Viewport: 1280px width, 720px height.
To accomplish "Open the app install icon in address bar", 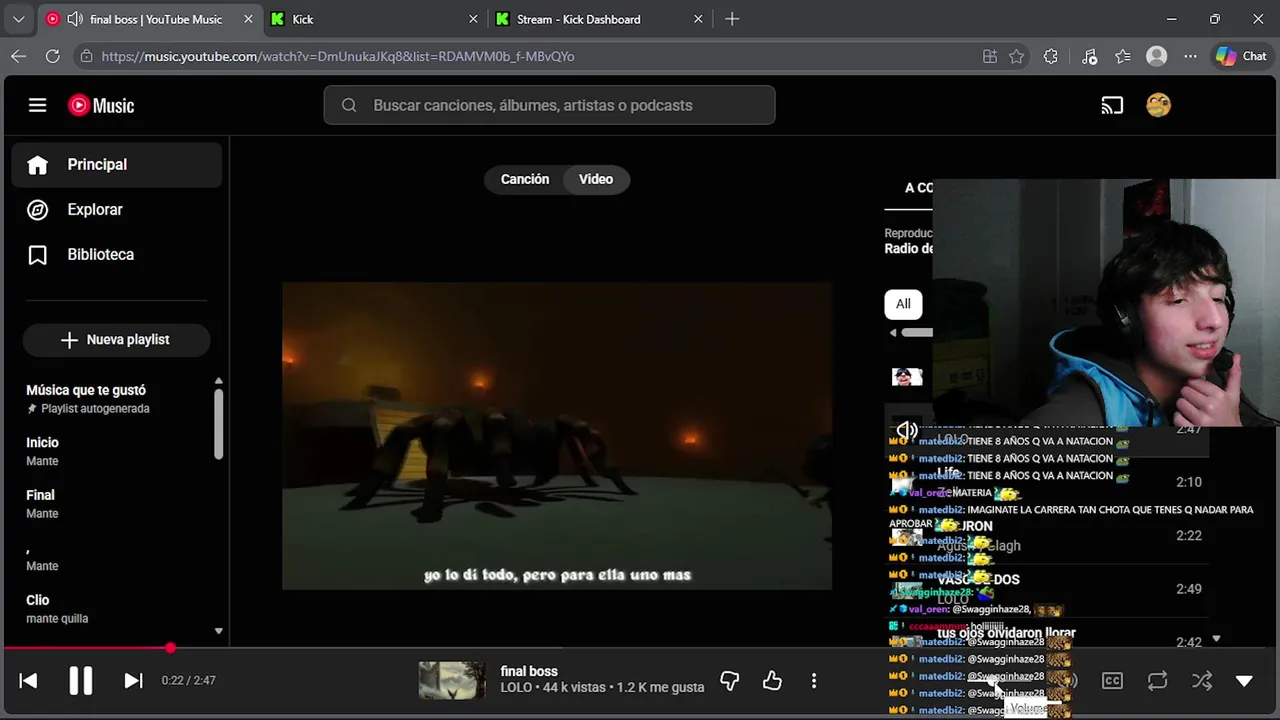I will point(989,56).
